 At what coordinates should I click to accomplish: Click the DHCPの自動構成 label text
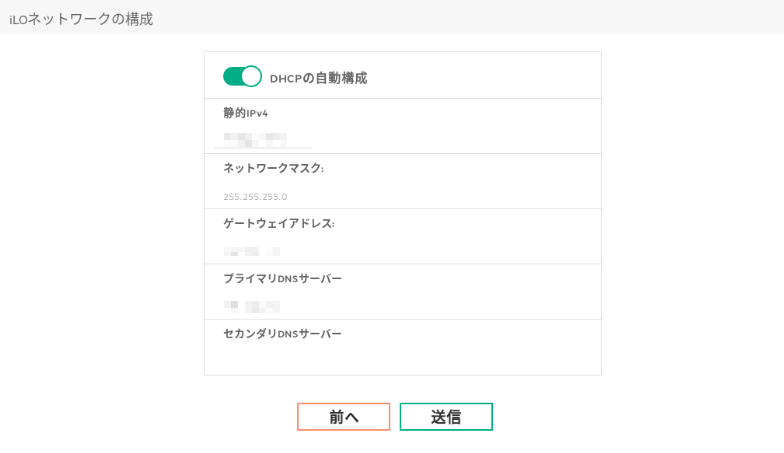point(318,78)
